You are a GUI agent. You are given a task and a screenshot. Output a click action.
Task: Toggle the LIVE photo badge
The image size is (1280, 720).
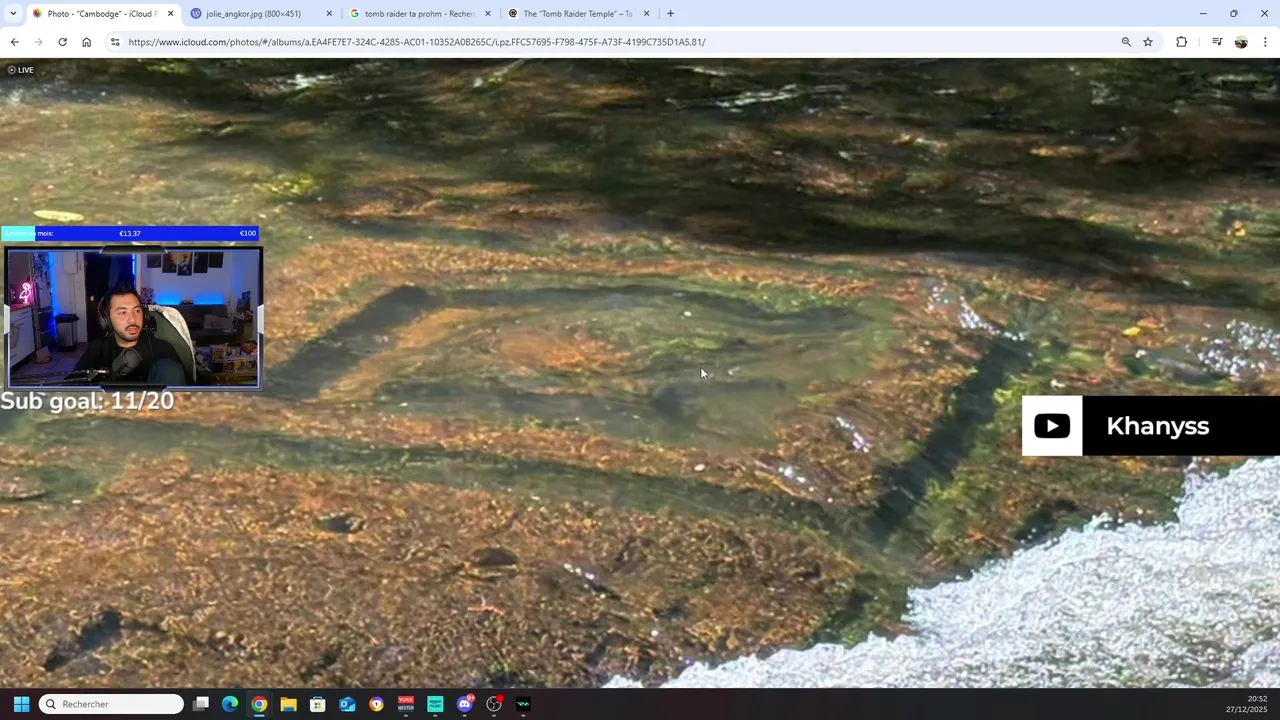pyautogui.click(x=20, y=70)
